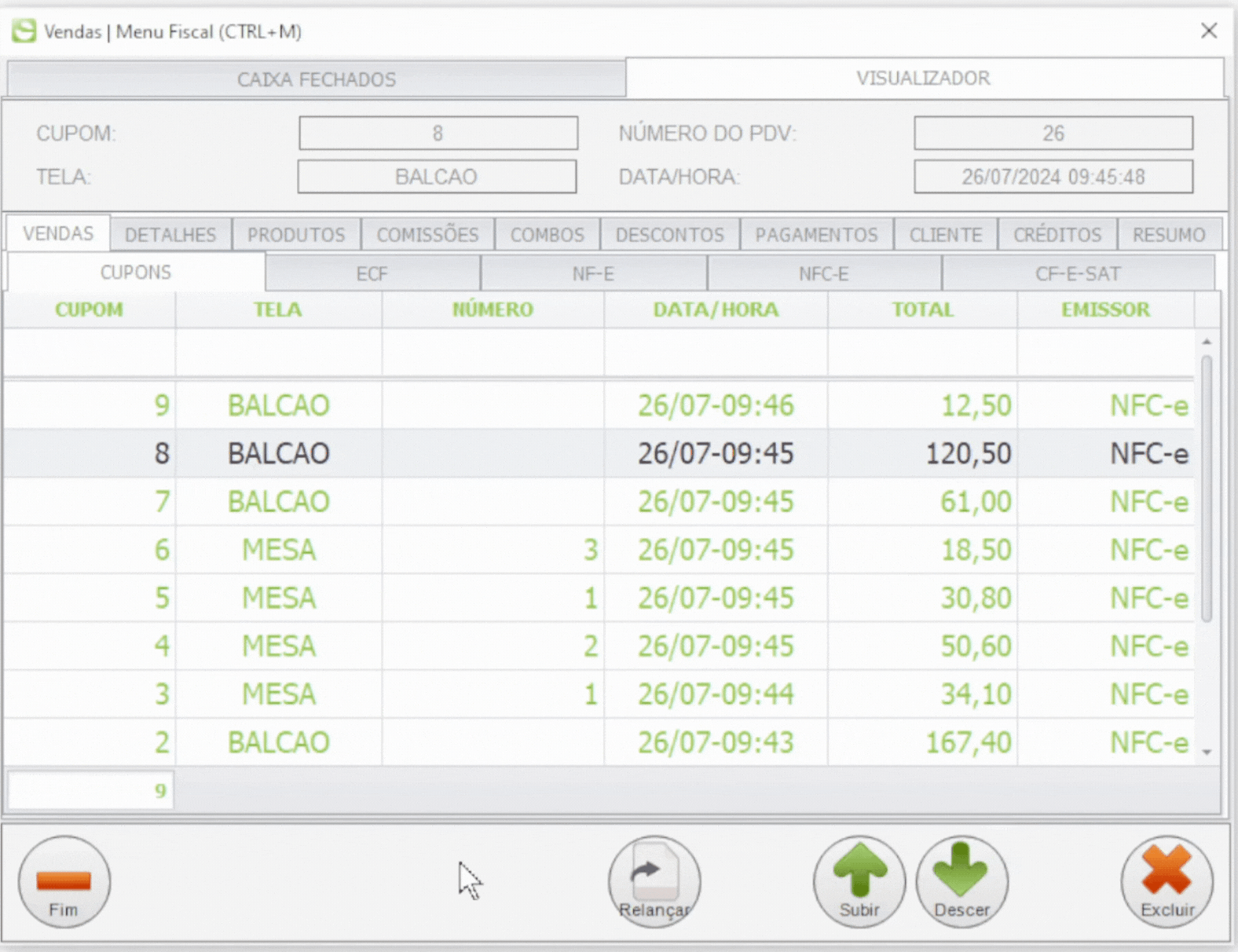Select coupon 2 row total 167,40
Image resolution: width=1238 pixels, height=952 pixels.
[x=599, y=742]
